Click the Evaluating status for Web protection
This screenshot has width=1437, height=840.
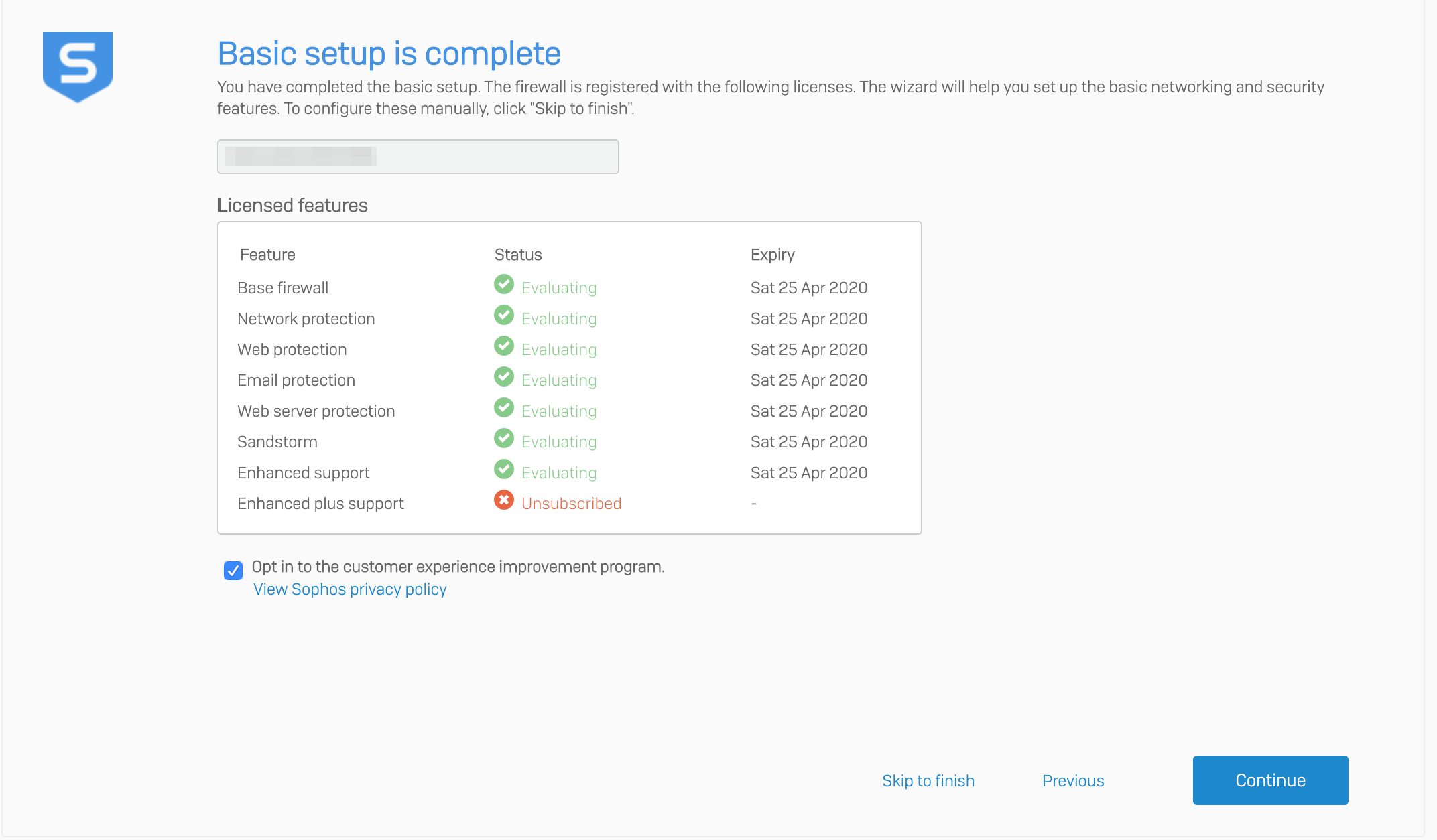point(559,350)
